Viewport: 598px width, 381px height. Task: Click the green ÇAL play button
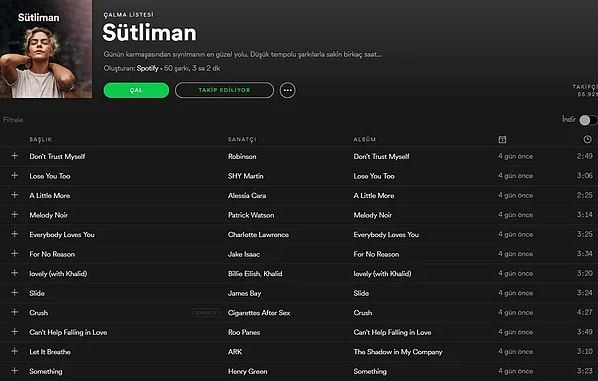click(x=136, y=90)
